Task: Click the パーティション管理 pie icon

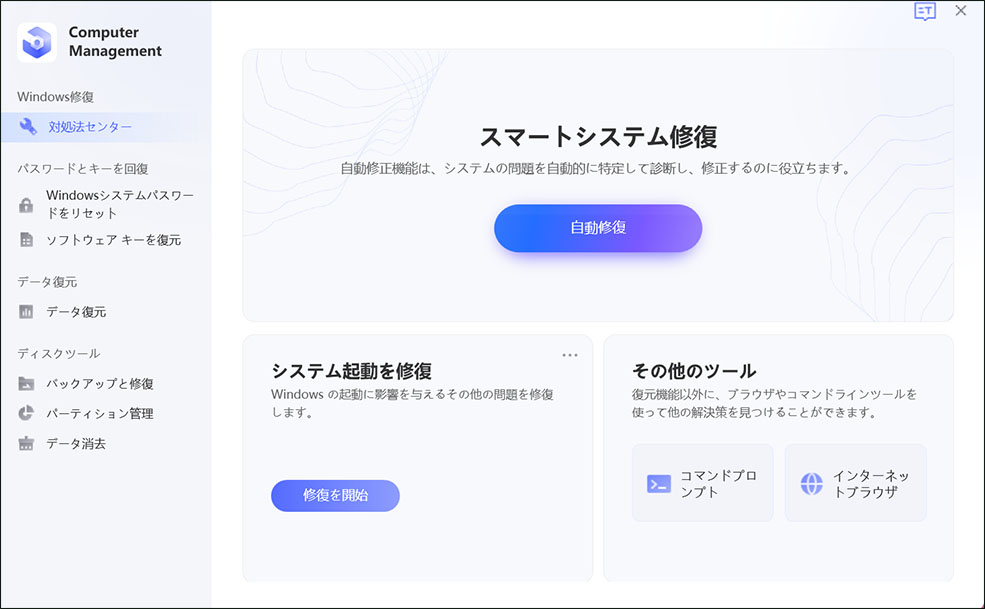Action: [26, 414]
